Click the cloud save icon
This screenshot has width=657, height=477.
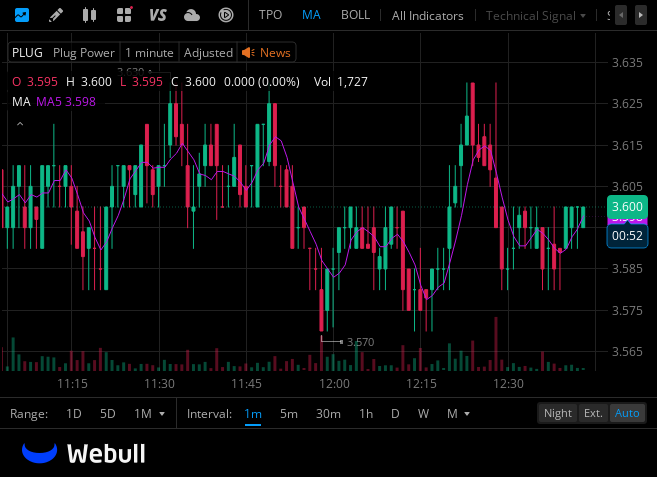[192, 16]
